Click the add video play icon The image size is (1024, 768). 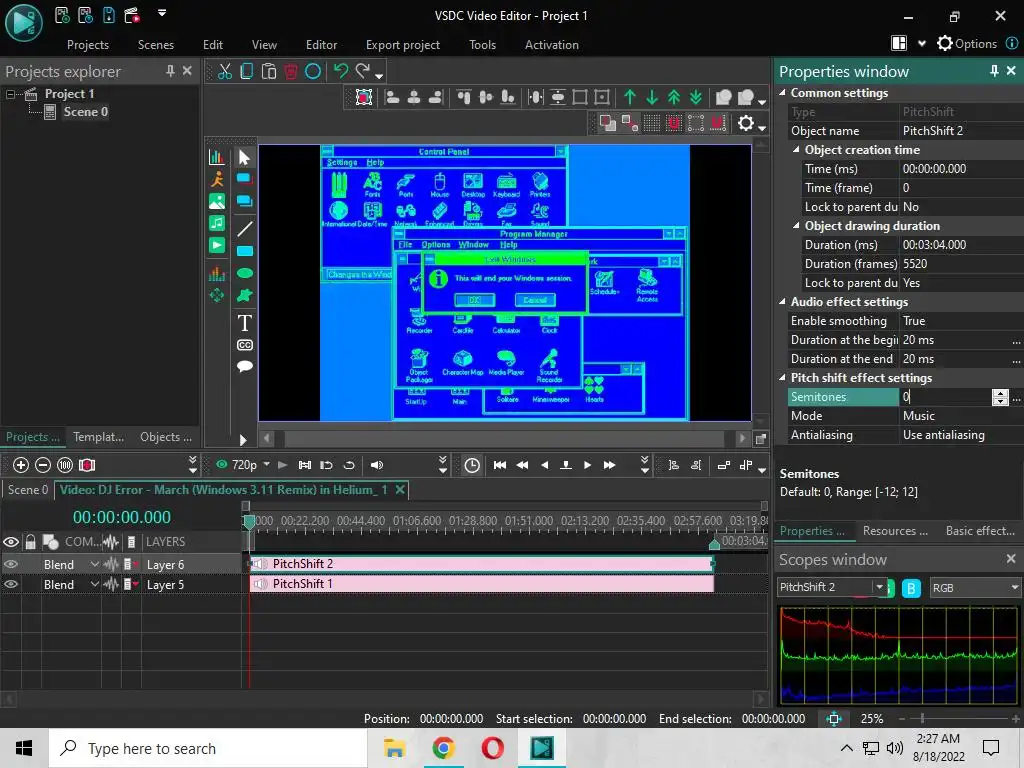217,245
